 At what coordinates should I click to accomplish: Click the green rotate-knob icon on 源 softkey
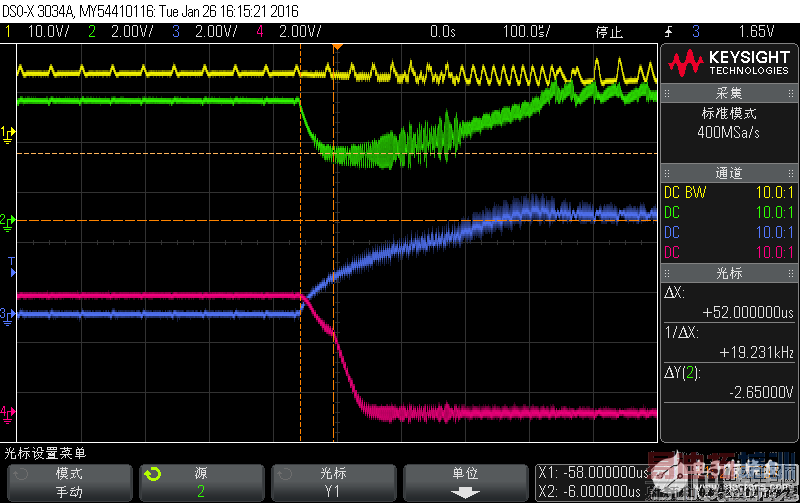pyautogui.click(x=153, y=474)
